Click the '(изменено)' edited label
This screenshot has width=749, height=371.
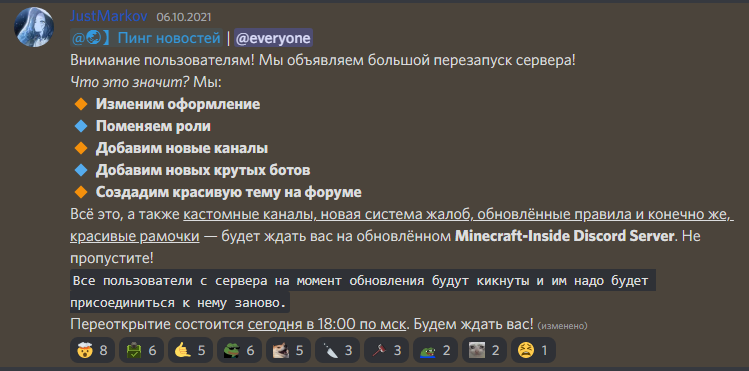pyautogui.click(x=562, y=326)
